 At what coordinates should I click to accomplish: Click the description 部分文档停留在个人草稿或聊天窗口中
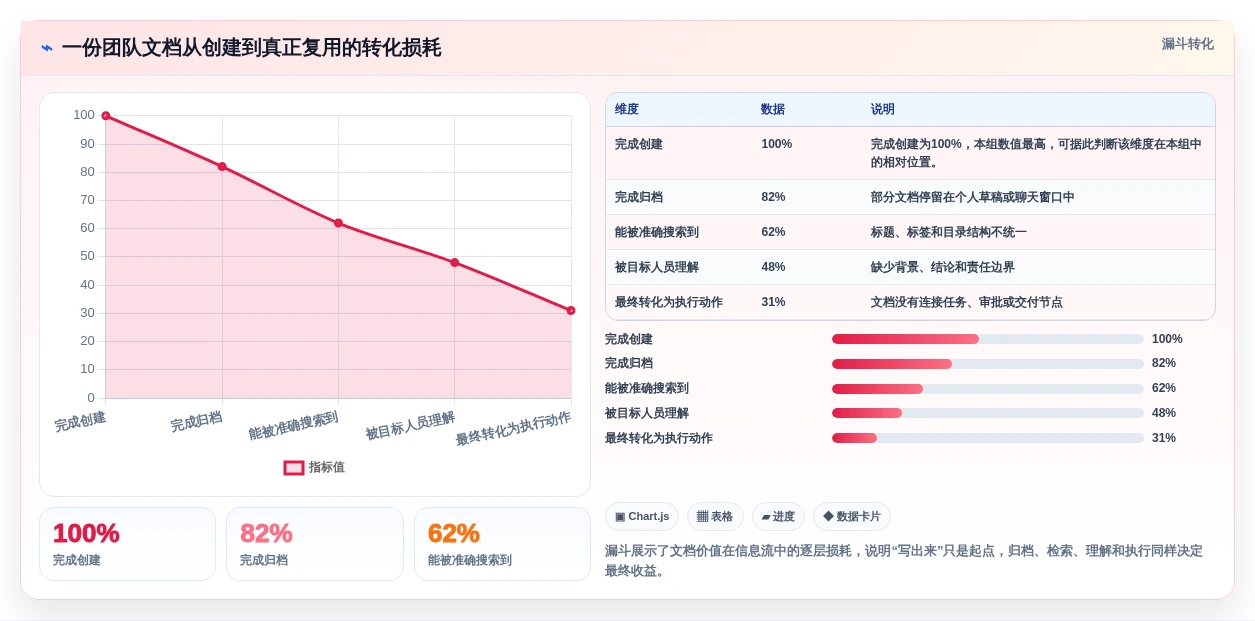[973, 197]
